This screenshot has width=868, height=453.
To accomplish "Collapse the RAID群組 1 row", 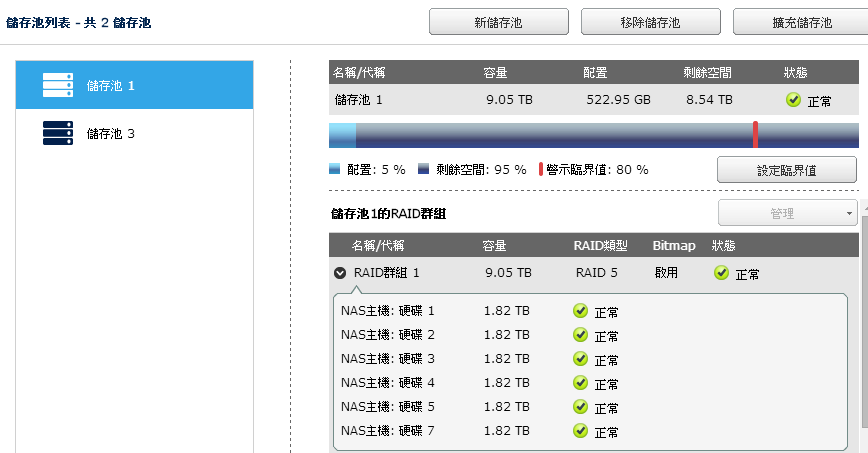I will point(340,273).
